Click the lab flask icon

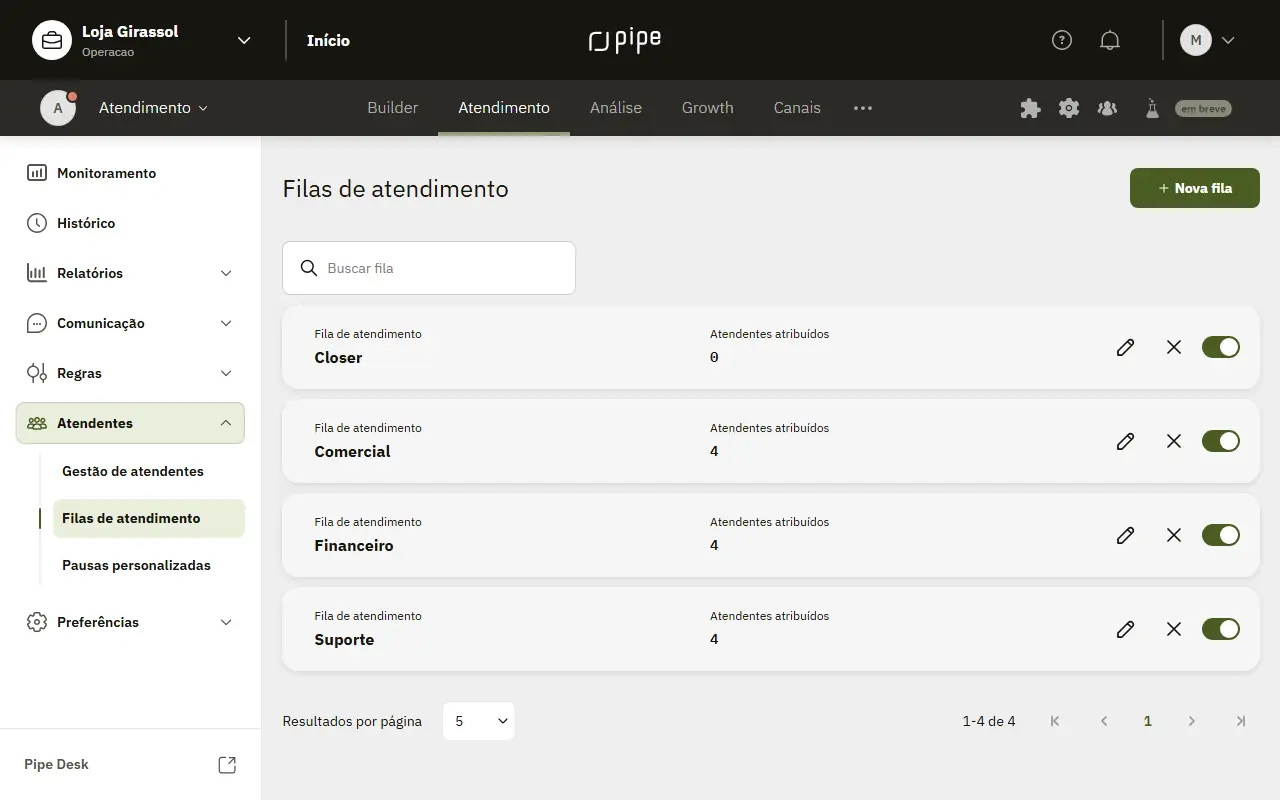coord(1152,108)
